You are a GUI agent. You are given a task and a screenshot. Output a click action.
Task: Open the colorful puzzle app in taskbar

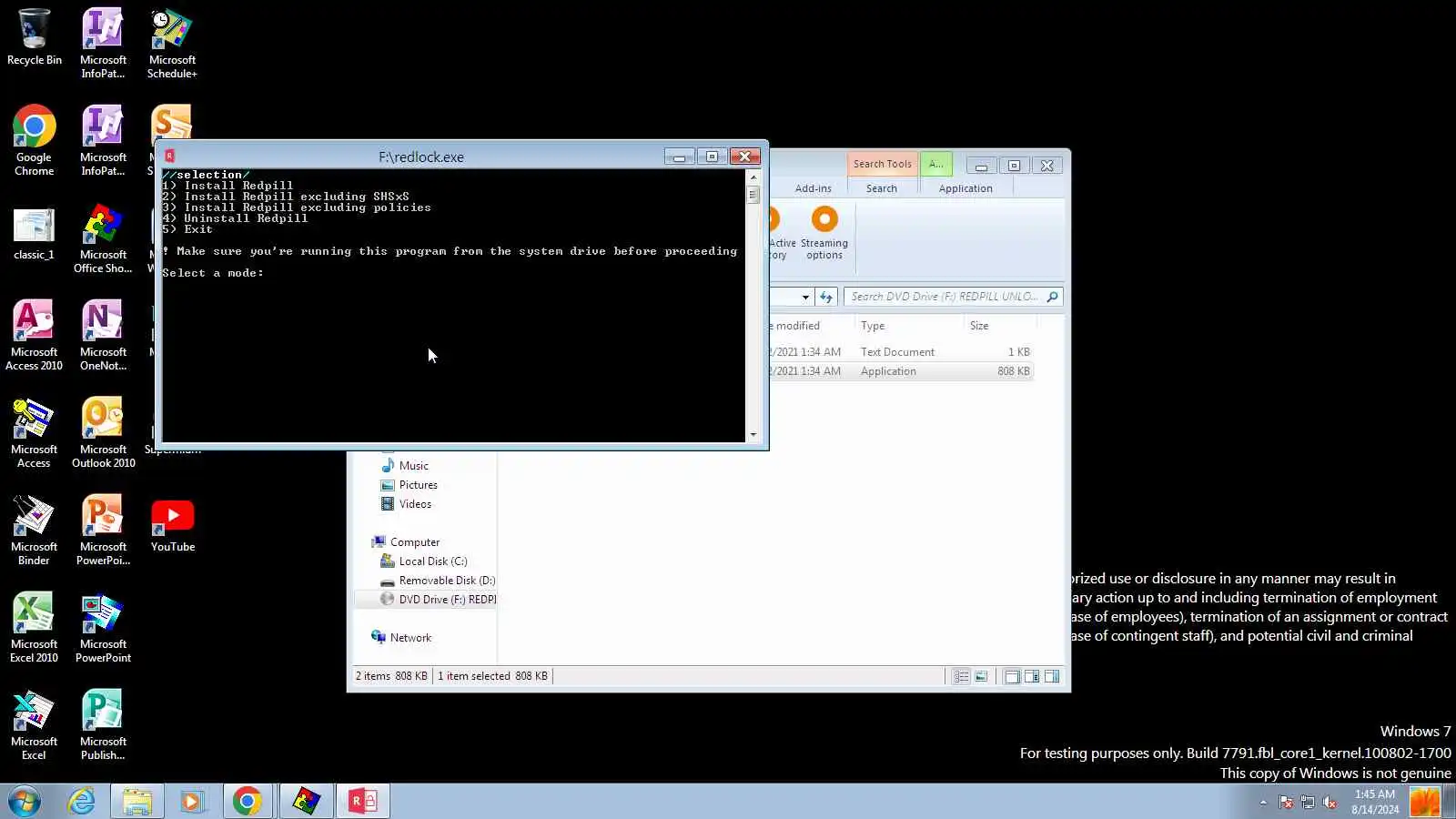point(306,801)
